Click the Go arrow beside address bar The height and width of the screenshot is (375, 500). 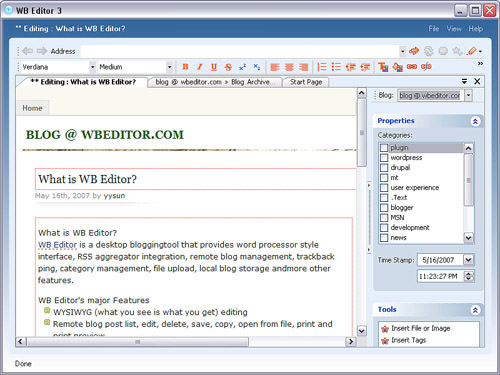(x=414, y=51)
